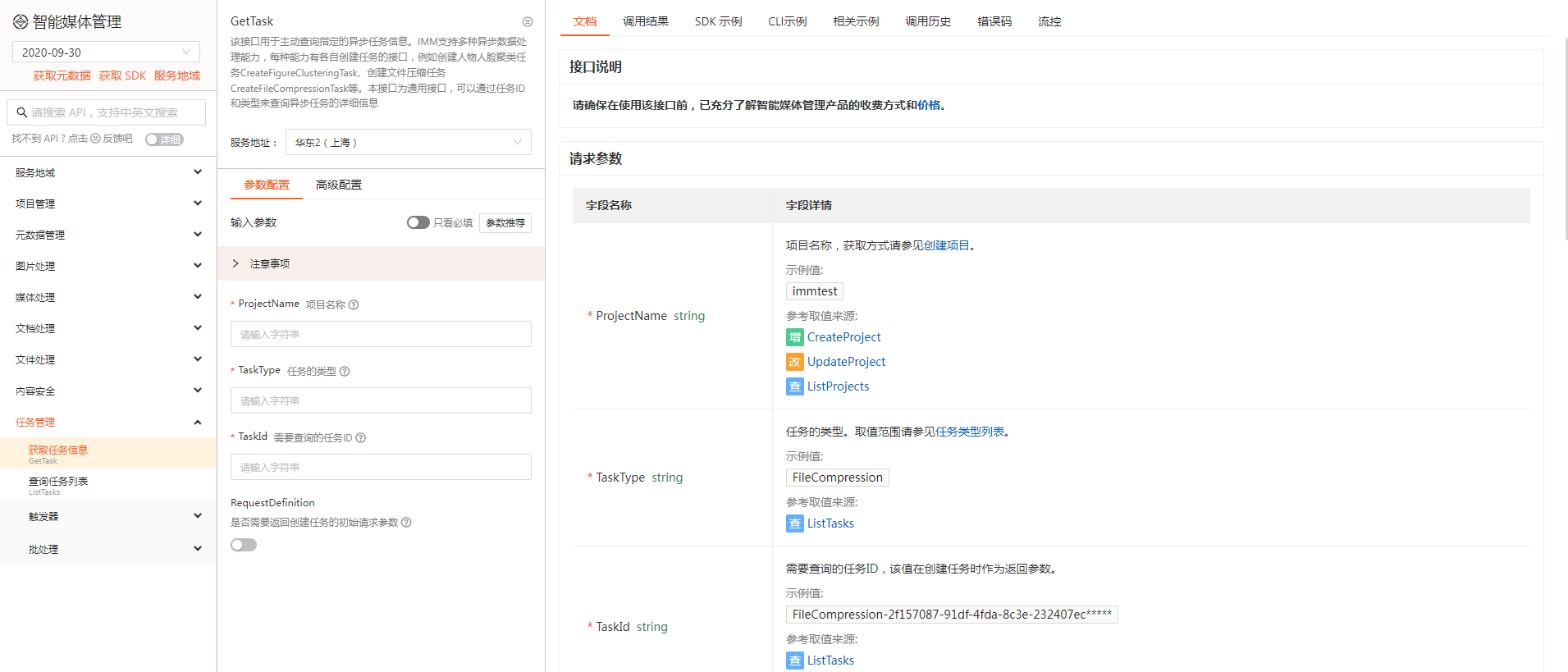Select the 高级配置 tab

pos(339,185)
